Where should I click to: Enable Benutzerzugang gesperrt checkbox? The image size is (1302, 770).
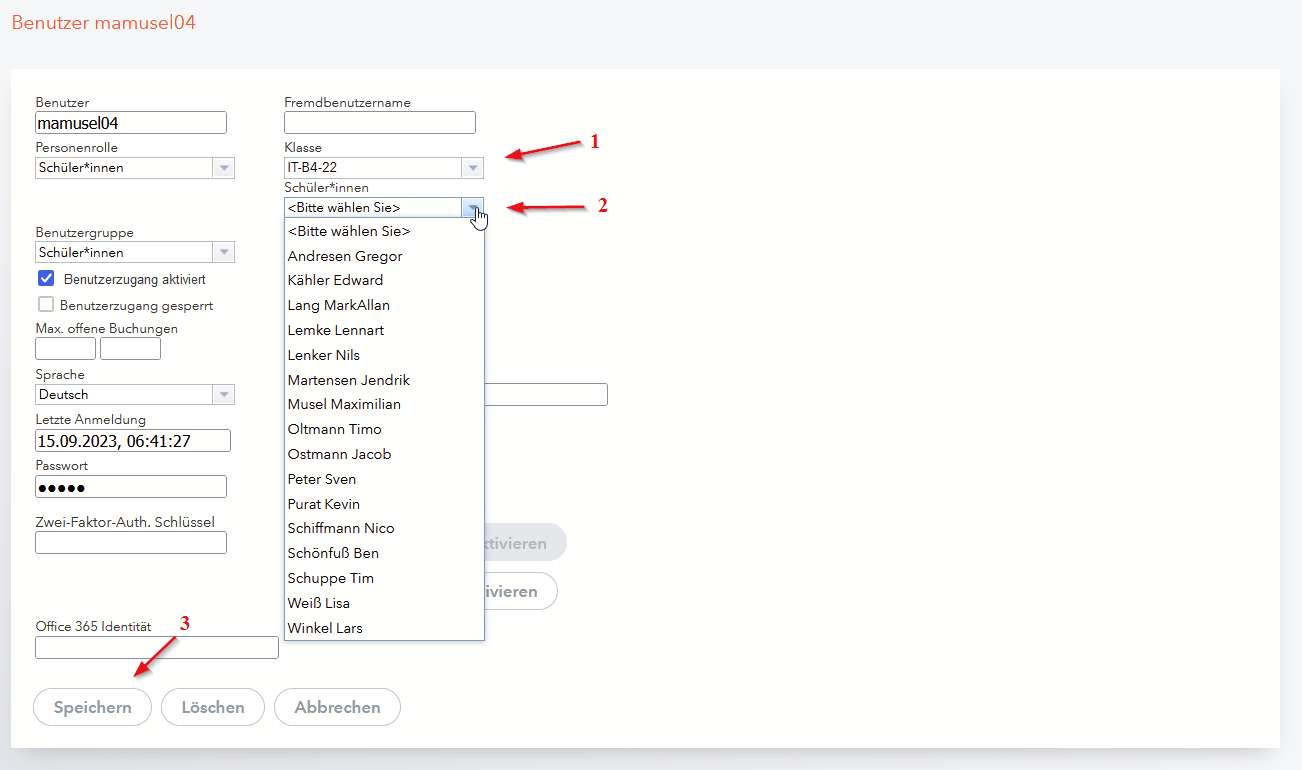click(x=46, y=305)
